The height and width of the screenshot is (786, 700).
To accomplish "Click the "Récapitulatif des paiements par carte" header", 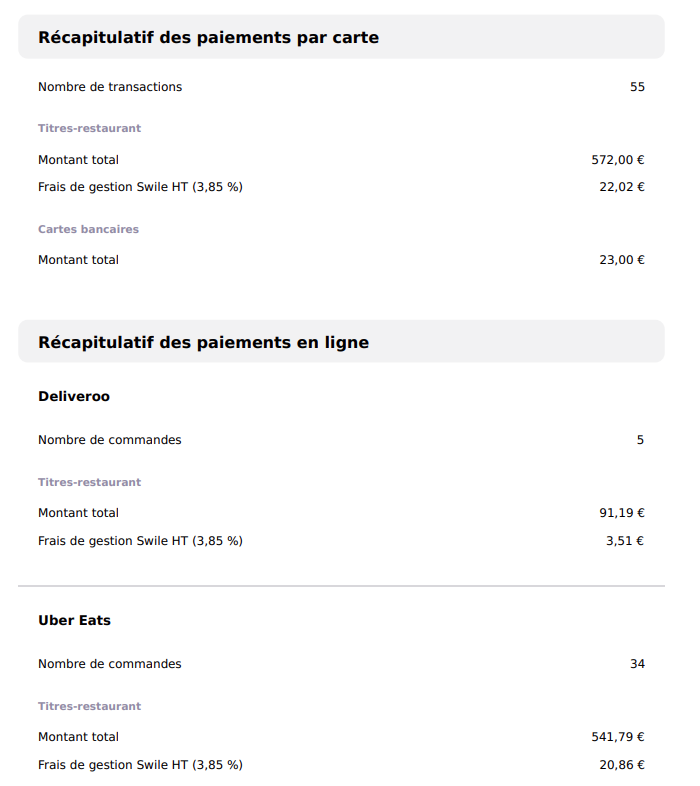I will click(x=208, y=38).
